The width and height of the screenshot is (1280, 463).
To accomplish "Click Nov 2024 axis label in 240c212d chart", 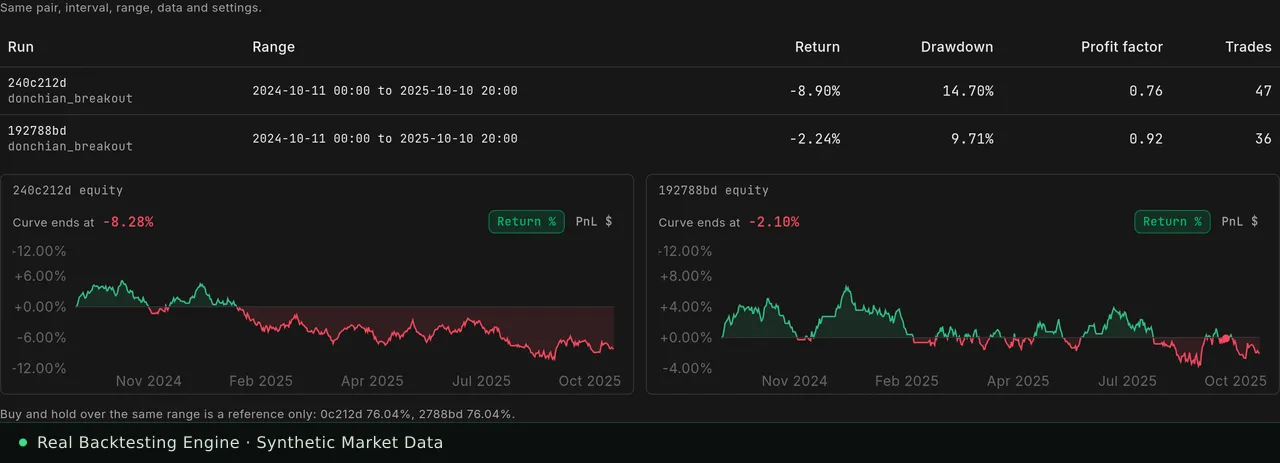I will (149, 380).
